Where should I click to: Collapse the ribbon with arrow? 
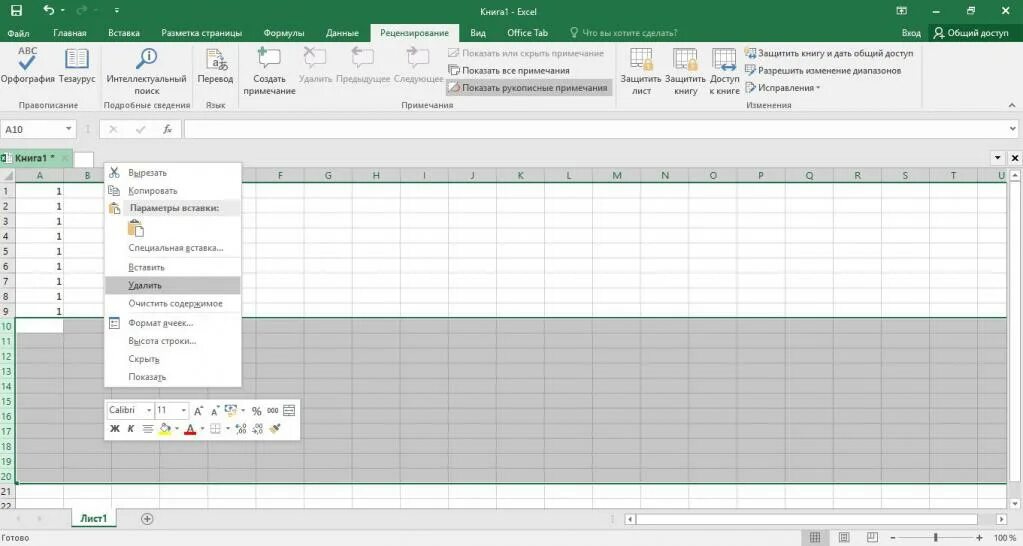point(1012,105)
